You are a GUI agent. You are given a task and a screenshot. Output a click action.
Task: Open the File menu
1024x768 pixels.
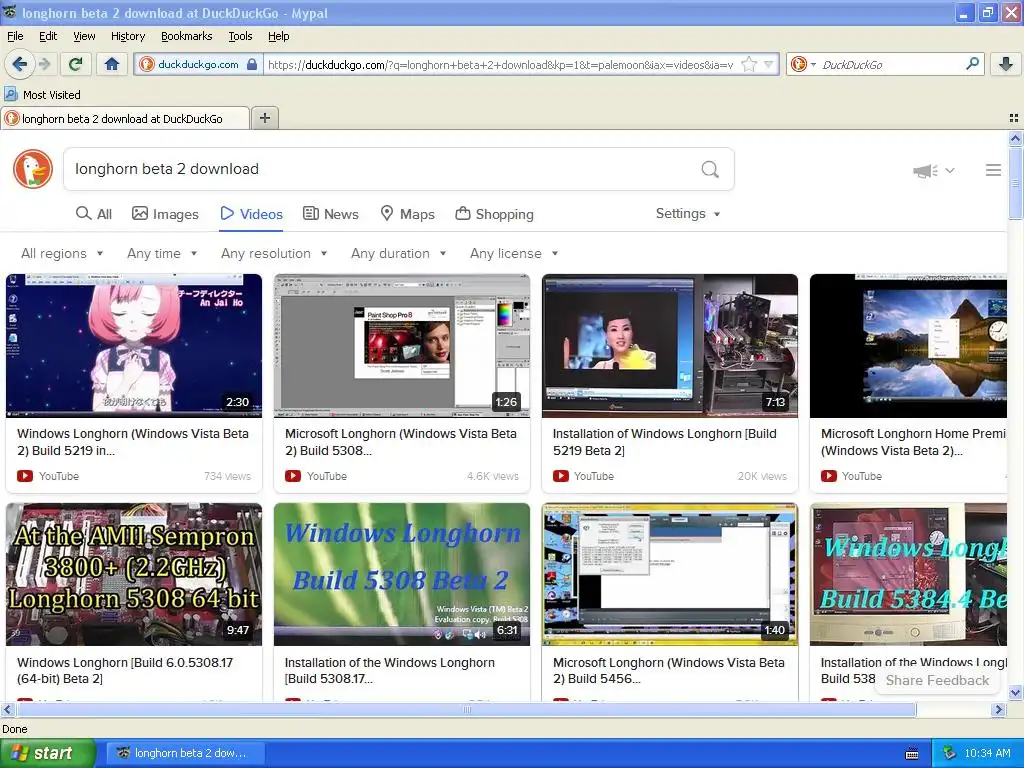(15, 36)
